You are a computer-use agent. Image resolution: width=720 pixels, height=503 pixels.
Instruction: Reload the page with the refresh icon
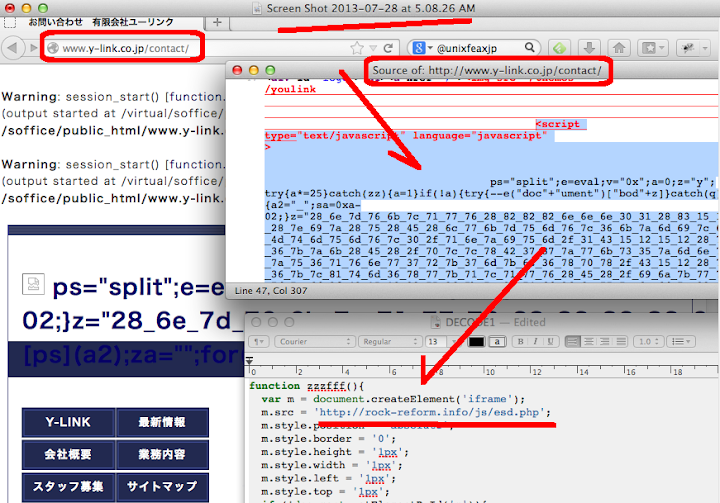[x=388, y=48]
